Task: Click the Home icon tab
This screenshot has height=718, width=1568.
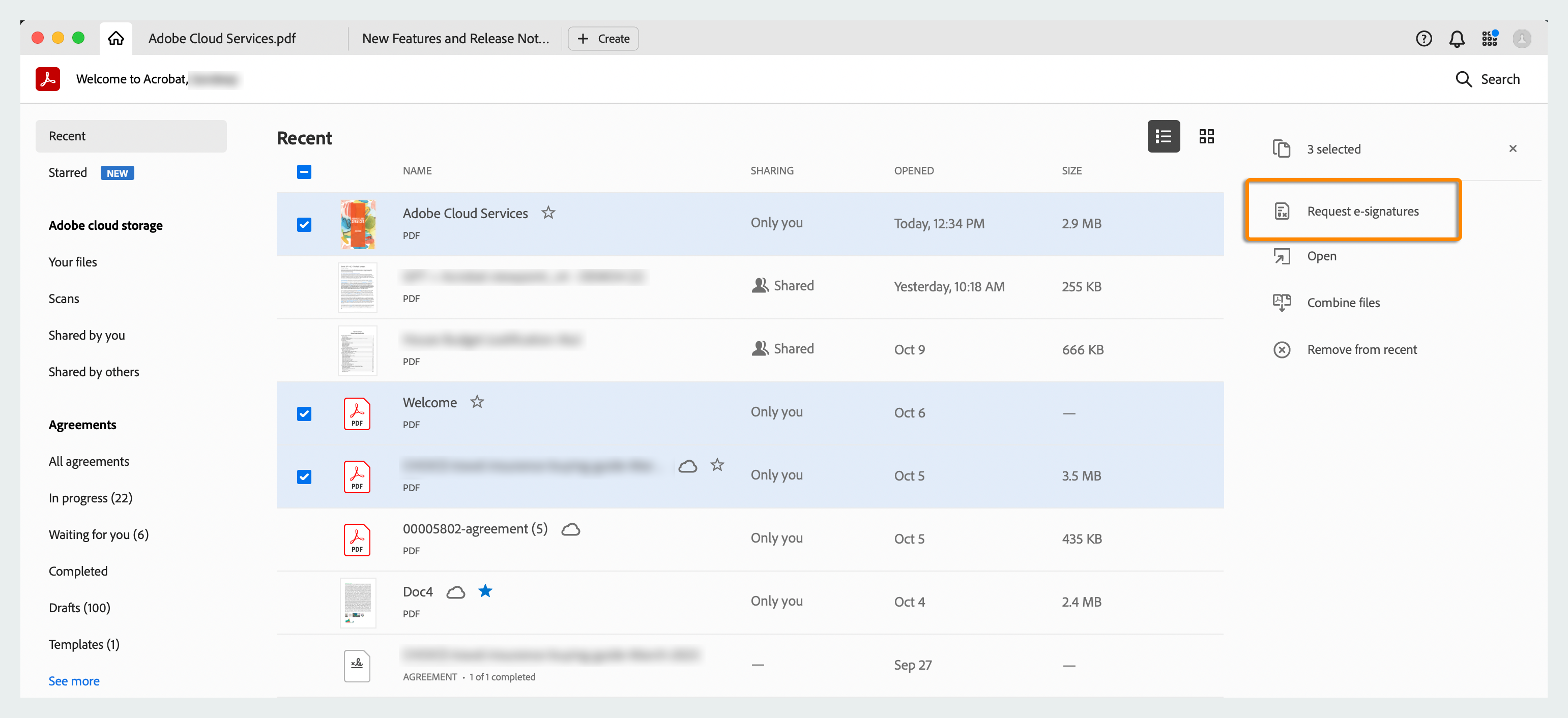Action: coord(115,38)
